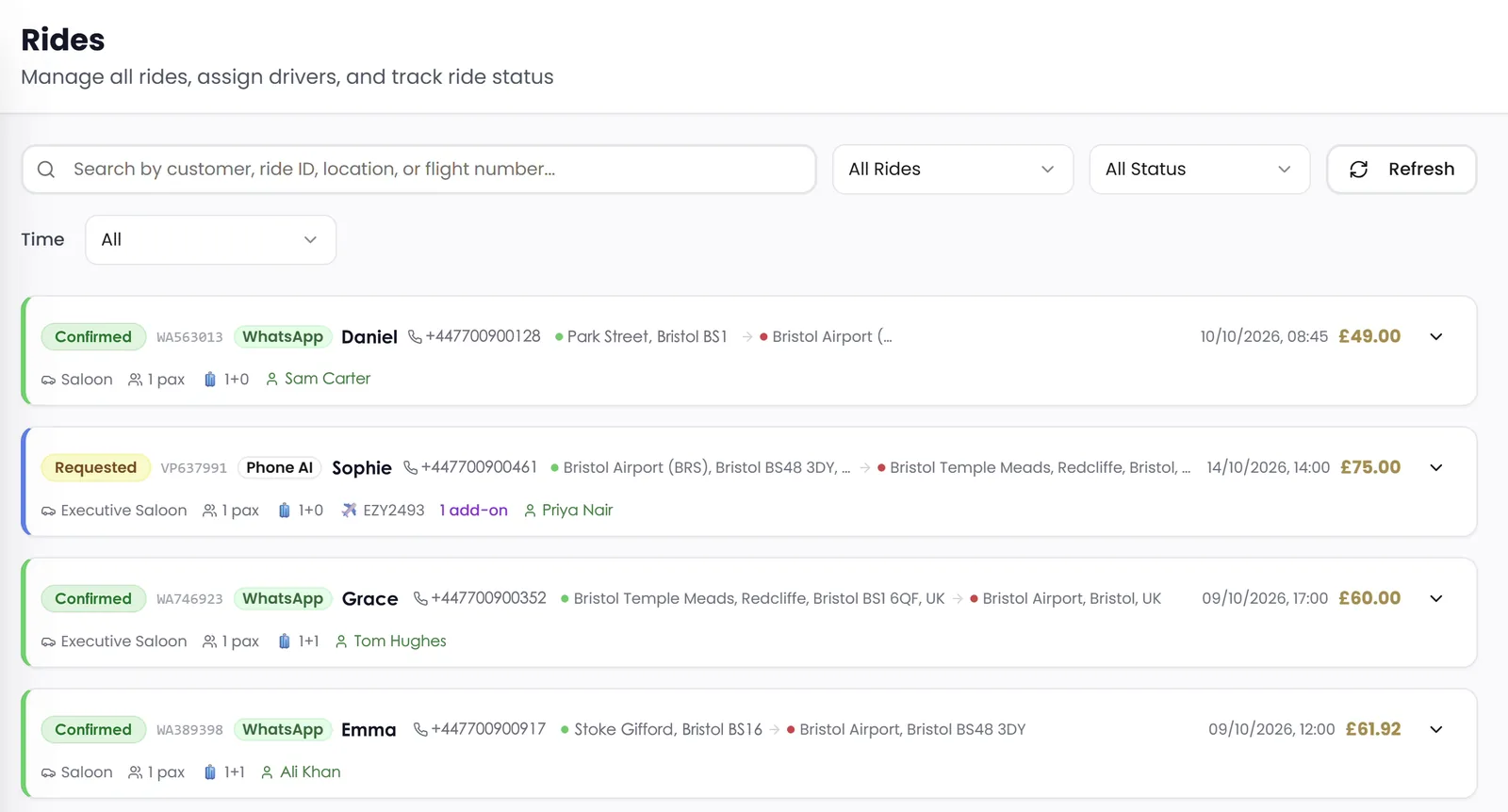This screenshot has height=812, width=1508.
Task: Click the driver icon beside Tom Hughes
Action: tap(341, 641)
